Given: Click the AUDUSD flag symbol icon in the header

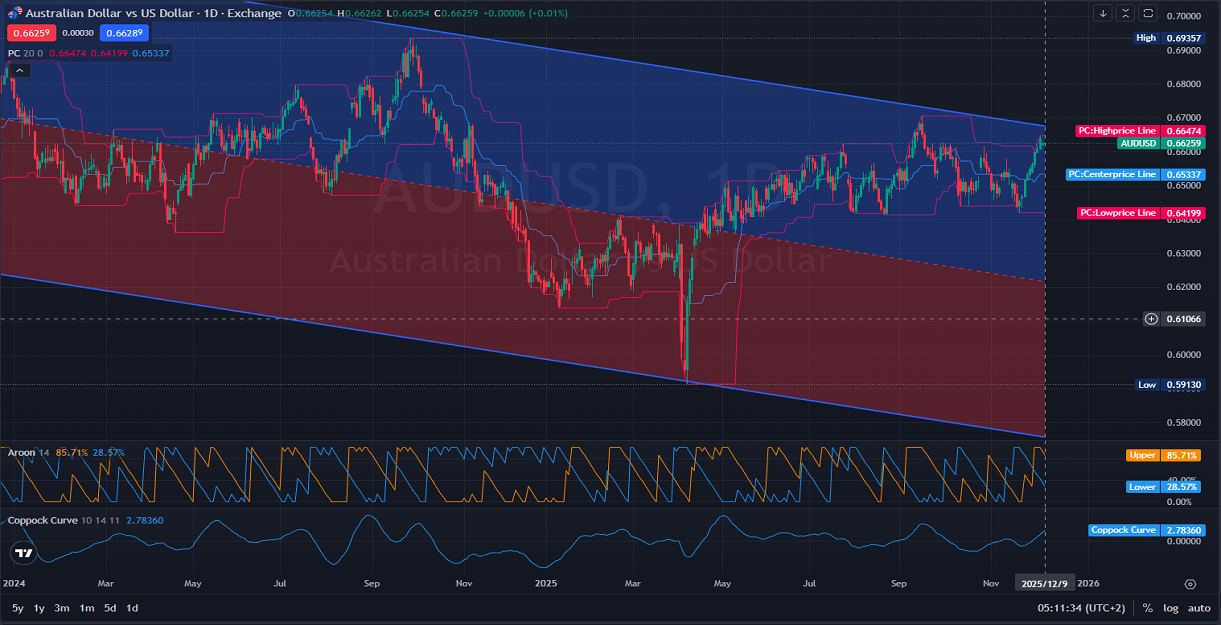Looking at the screenshot, I should [14, 13].
